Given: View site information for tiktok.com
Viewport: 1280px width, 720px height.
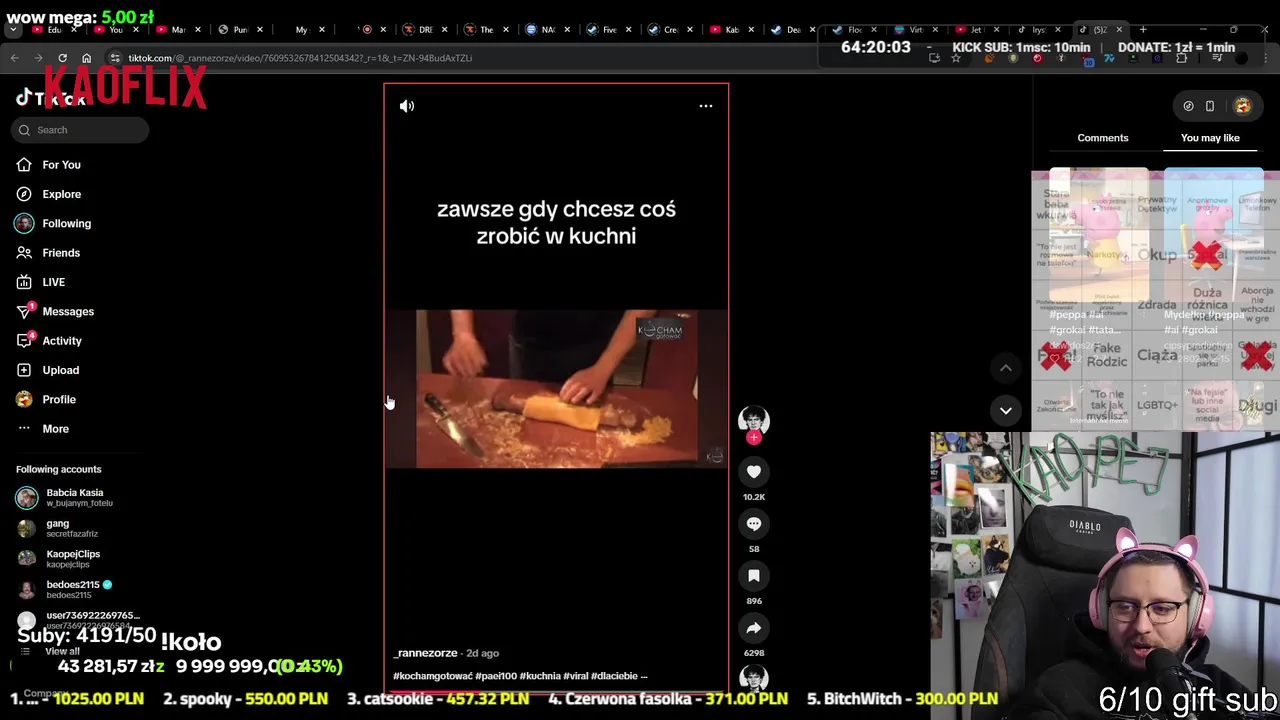Looking at the screenshot, I should coord(115,58).
